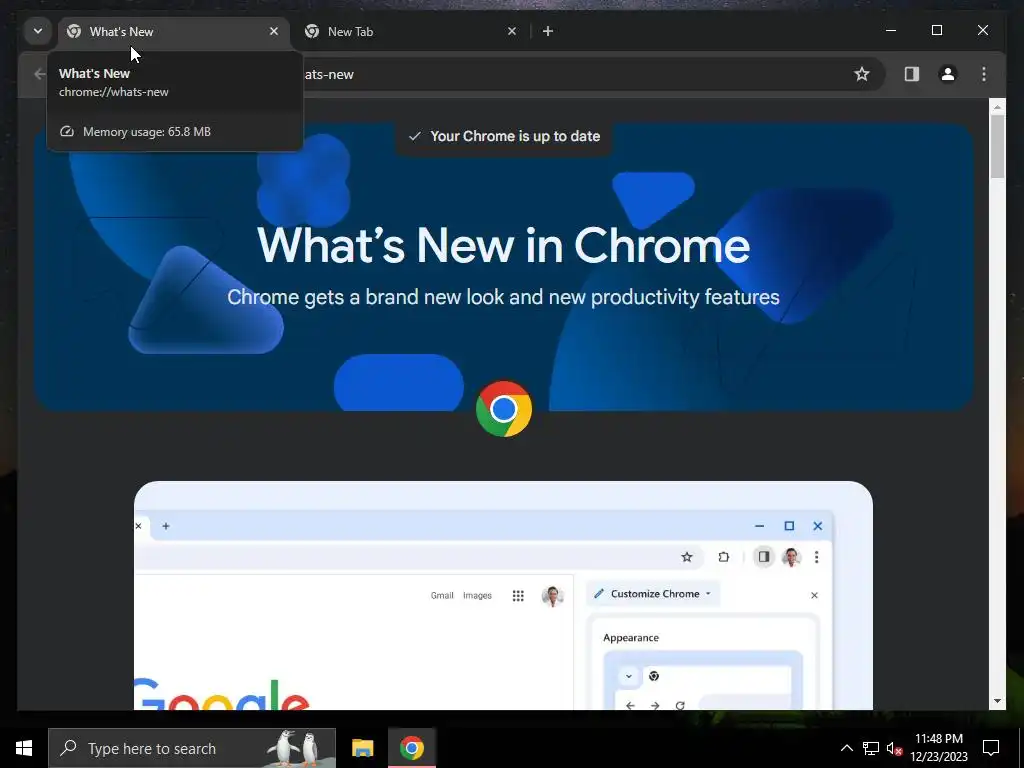Open the Windows Start menu
Image resolution: width=1024 pixels, height=768 pixels.
24,748
